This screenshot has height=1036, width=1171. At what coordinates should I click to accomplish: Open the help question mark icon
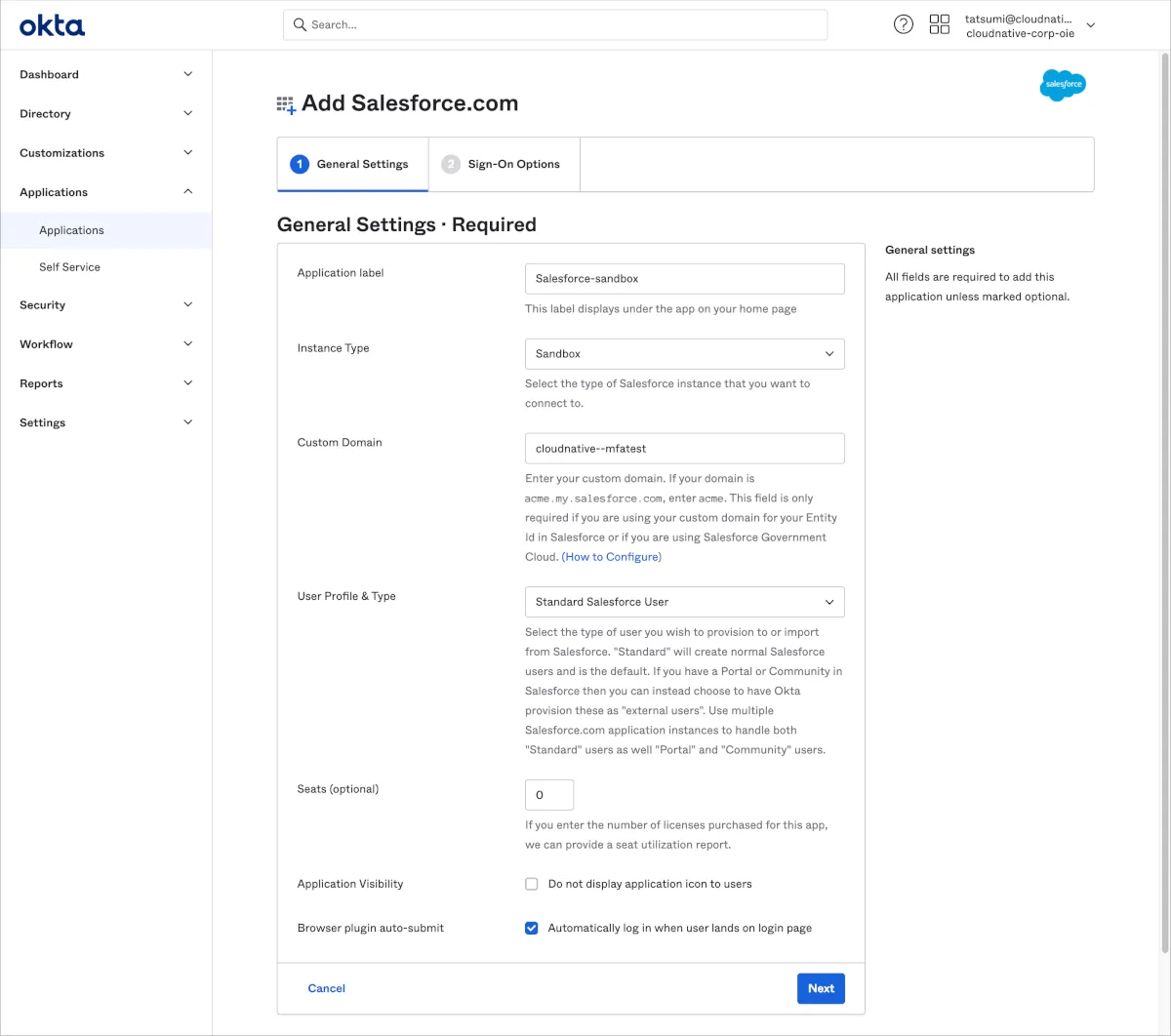(904, 24)
